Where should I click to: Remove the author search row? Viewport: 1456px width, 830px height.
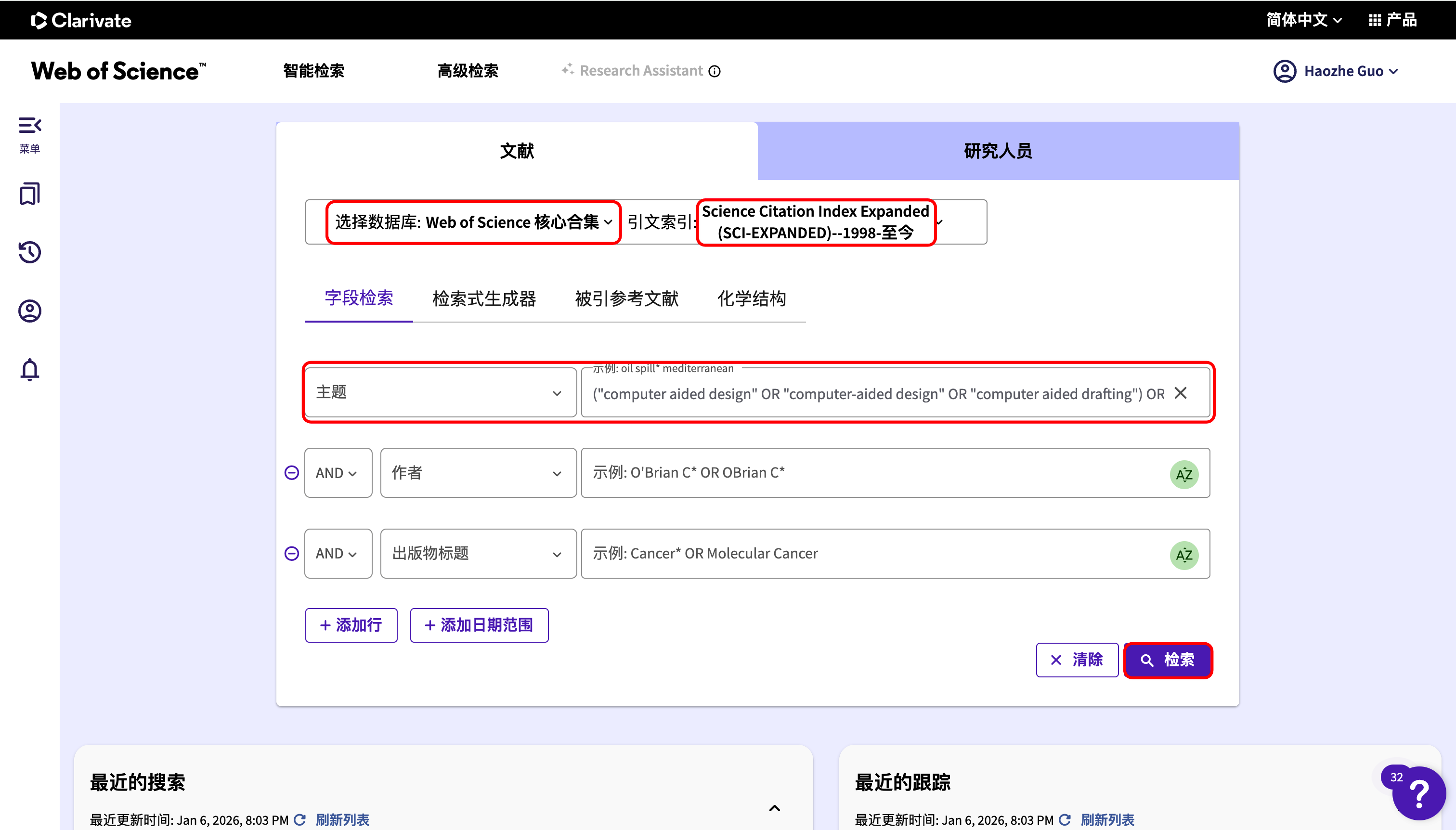coord(291,473)
